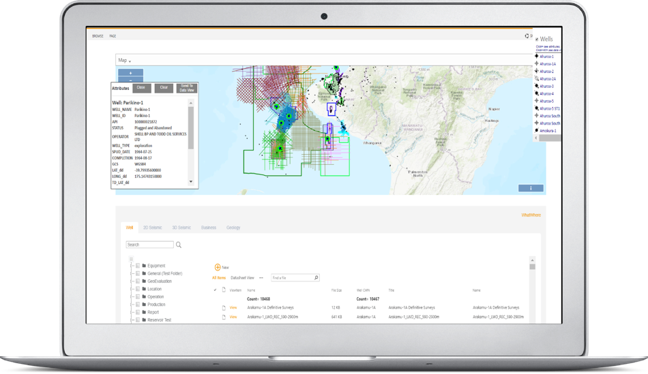
Task: Click Attributes panel scrollbar down arrow
Action: 191,181
